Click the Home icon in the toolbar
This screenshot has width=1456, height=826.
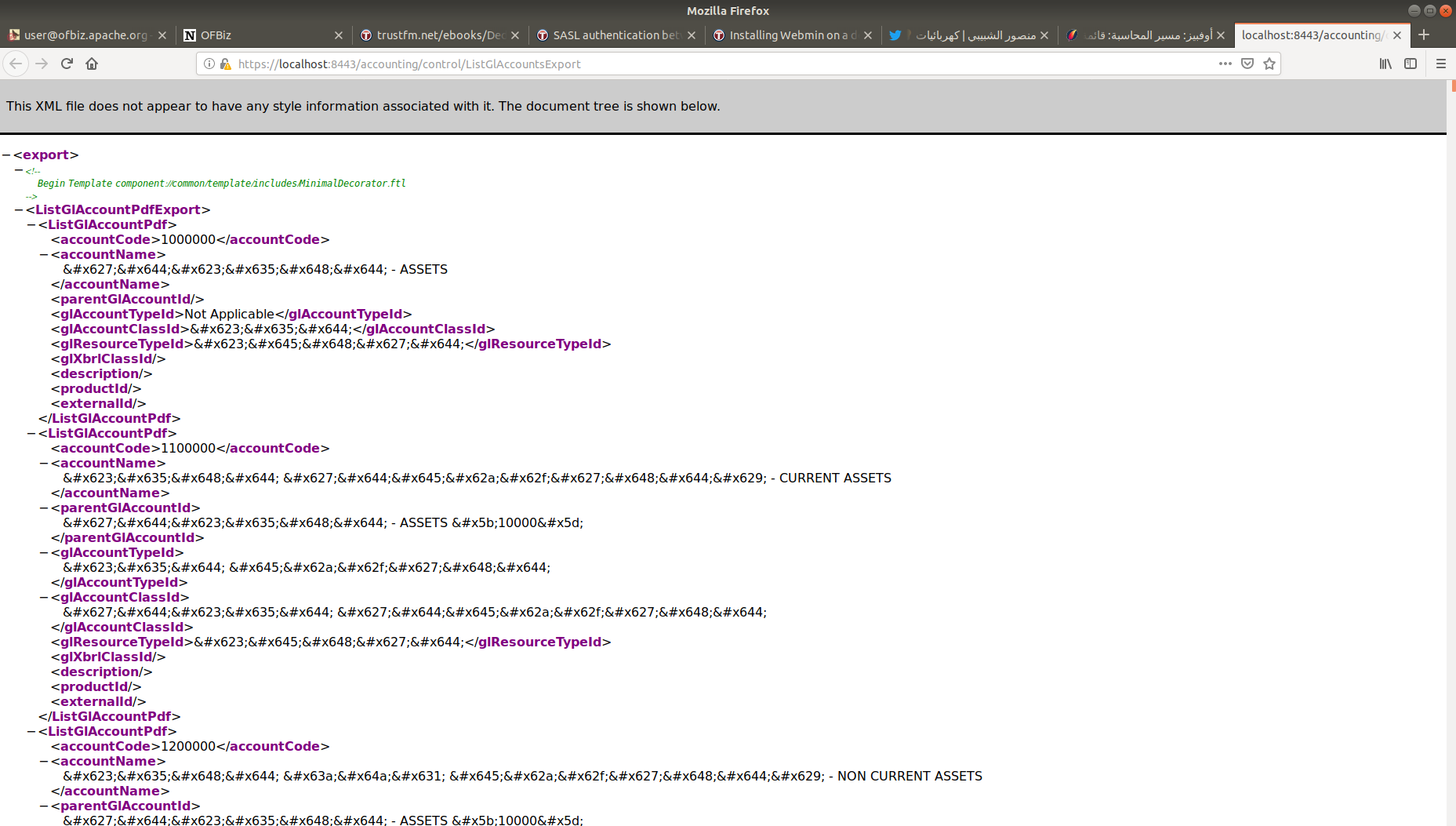click(92, 64)
